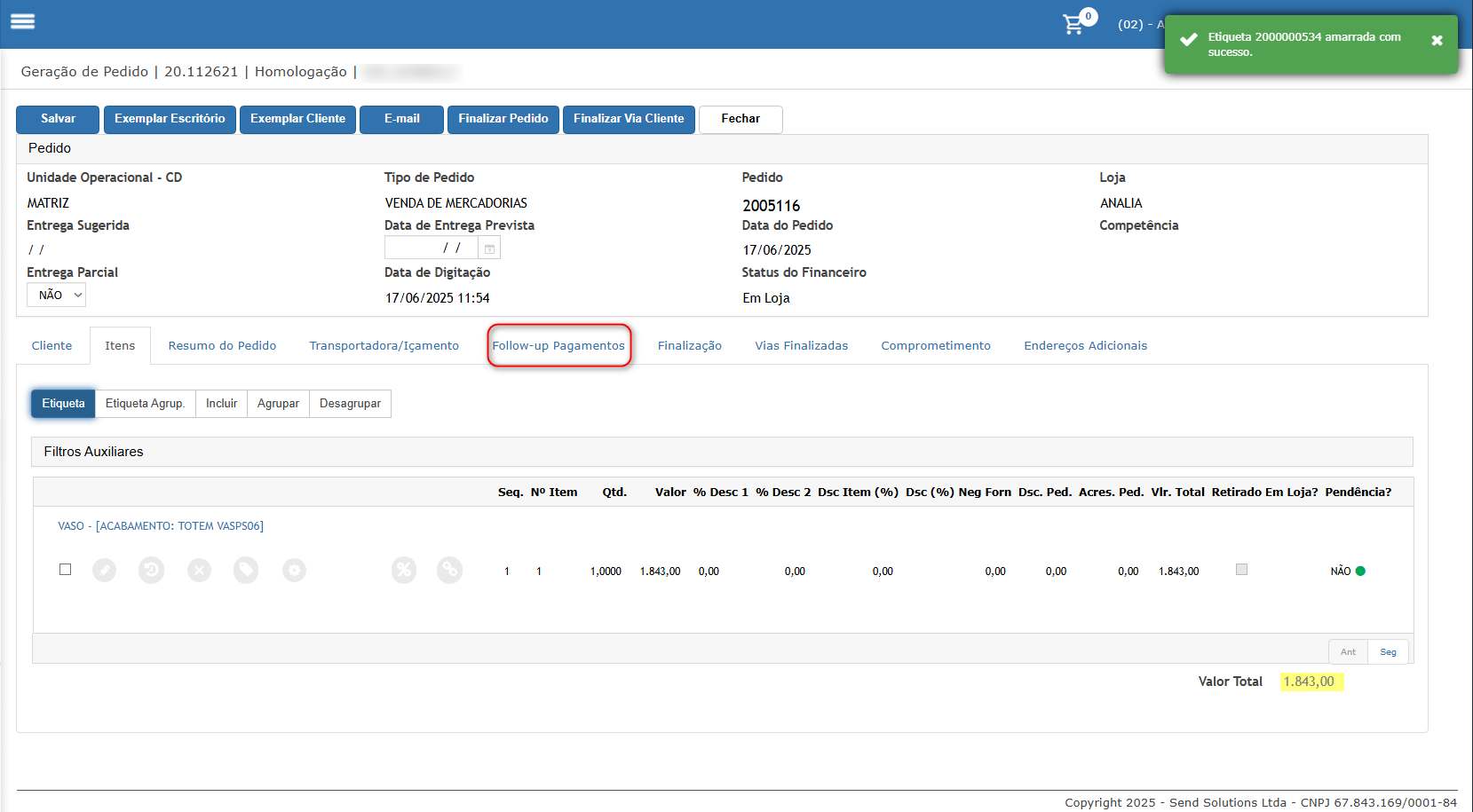Close the order with Fechar button
The height and width of the screenshot is (812, 1473).
[740, 119]
